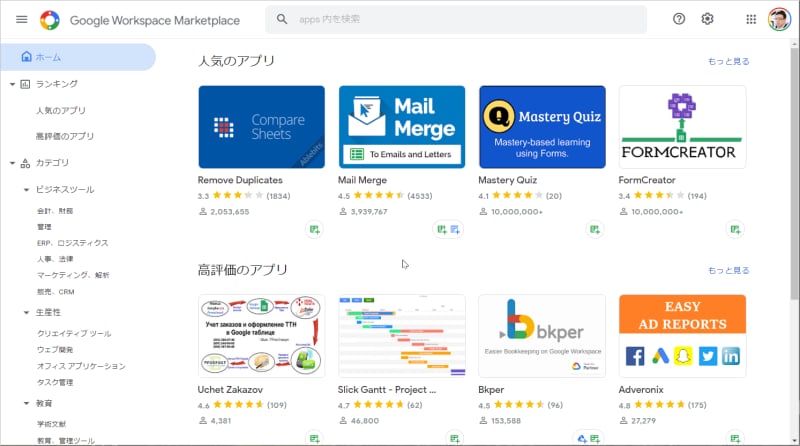This screenshot has height=446, width=800.
Task: Open the FORMCREATOR banner thumbnail
Action: coord(682,127)
